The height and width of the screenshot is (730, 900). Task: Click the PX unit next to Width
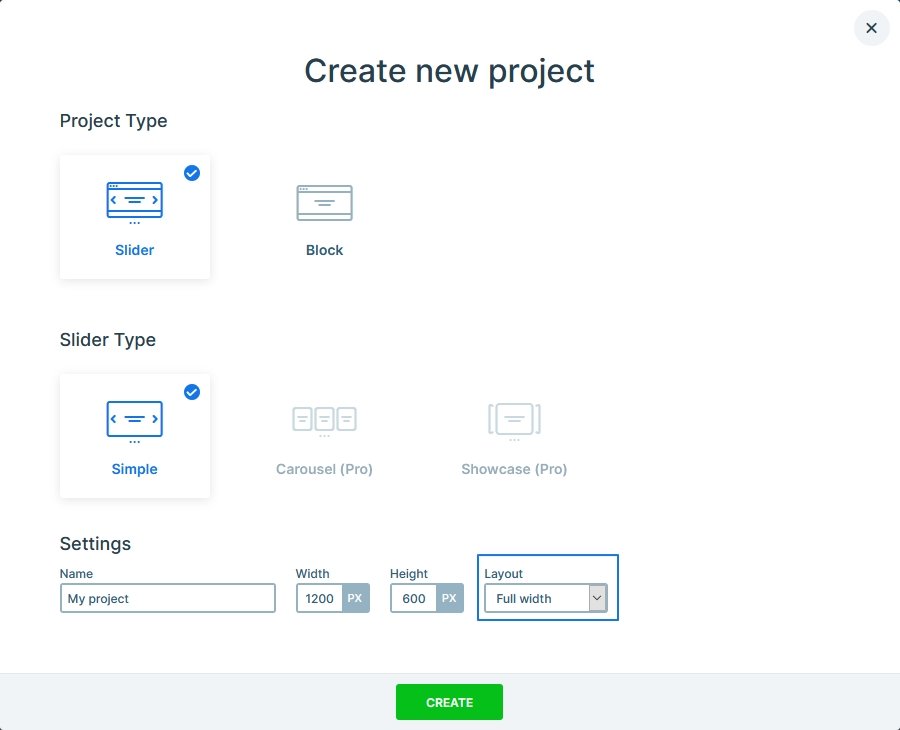tap(355, 598)
